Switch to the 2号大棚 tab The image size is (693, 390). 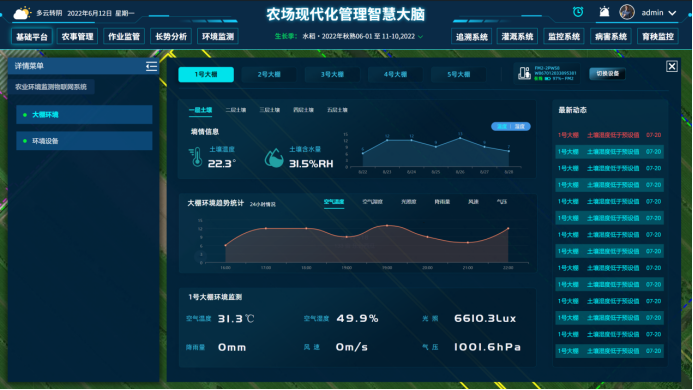click(269, 74)
